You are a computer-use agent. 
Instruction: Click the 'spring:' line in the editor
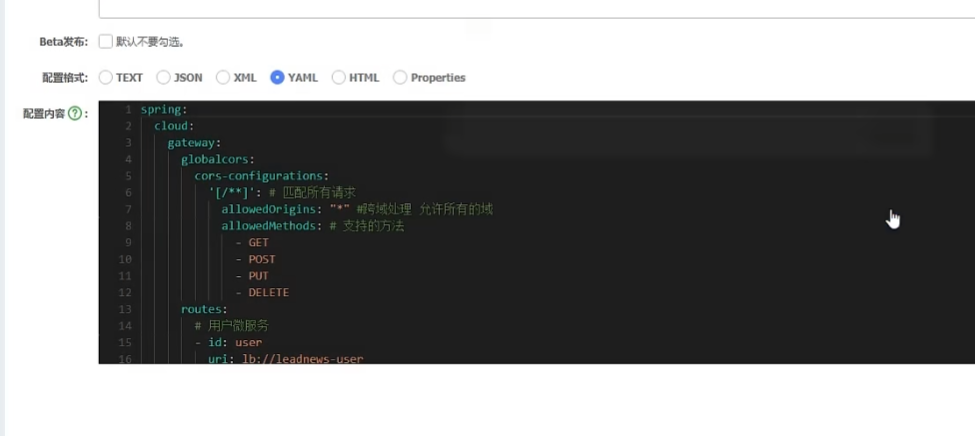coord(164,109)
